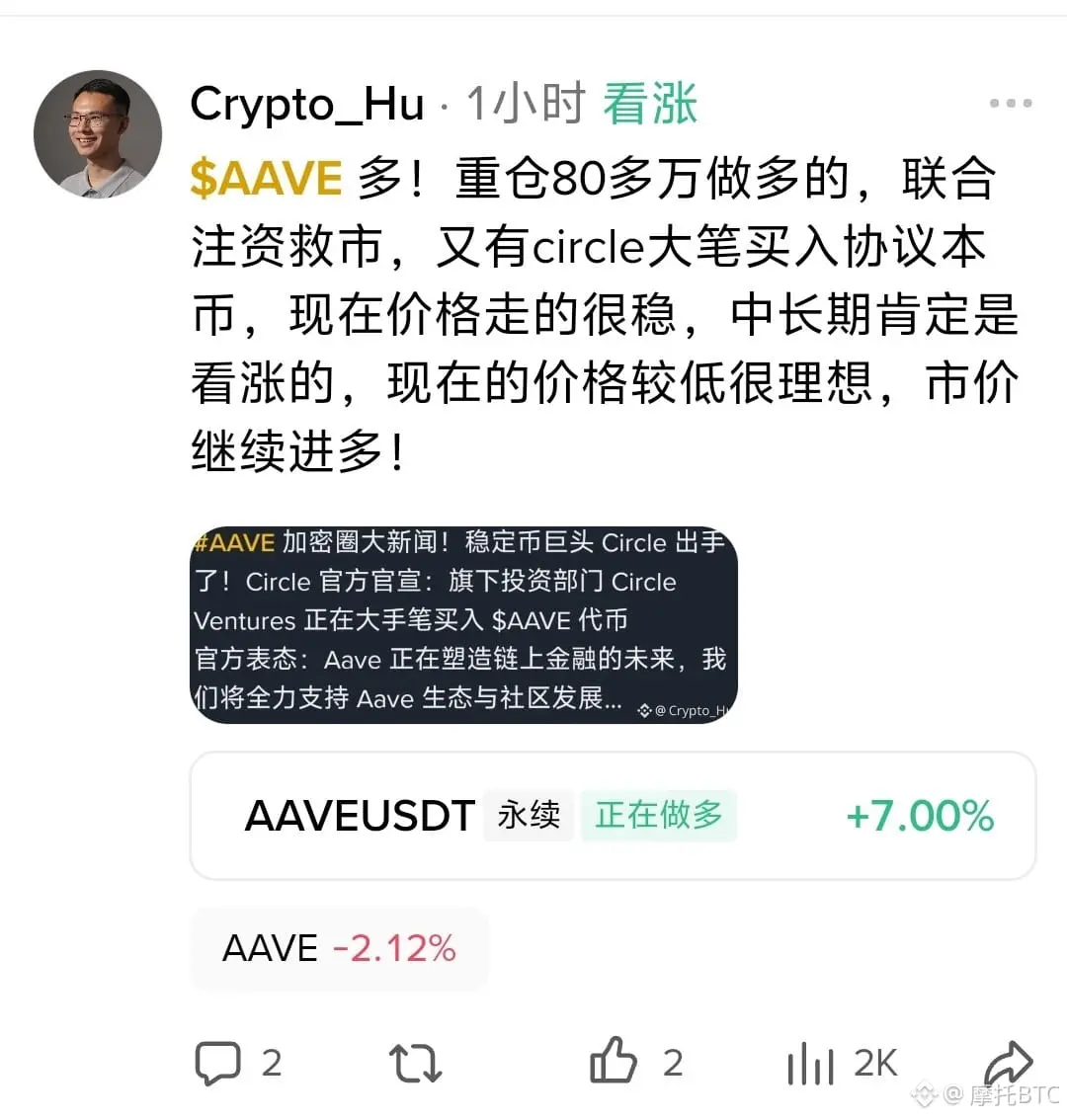
Task: Open the AAVE -2.12% price chip
Action: coord(339,948)
